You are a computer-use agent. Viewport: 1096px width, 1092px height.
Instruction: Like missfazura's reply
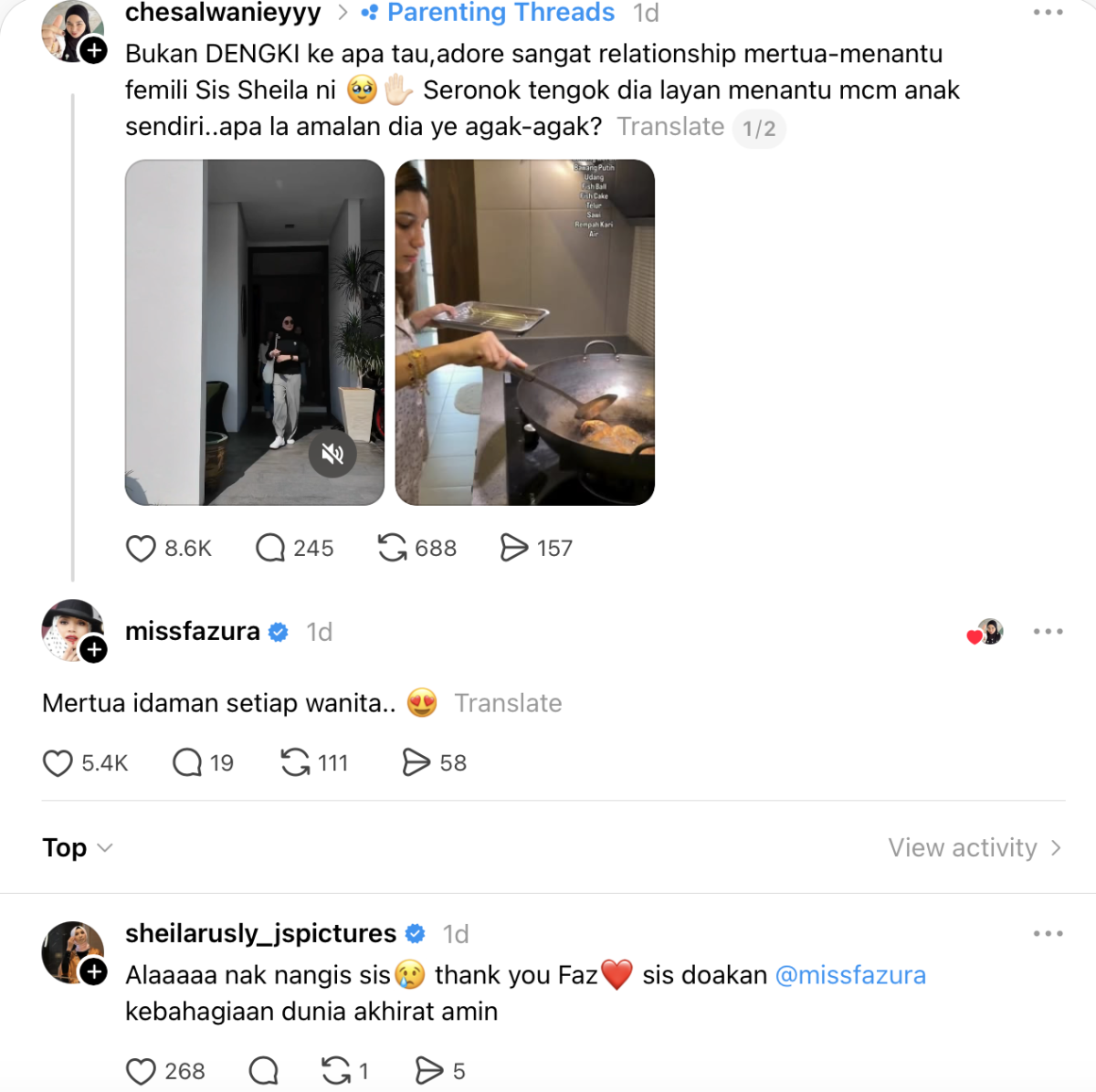click(x=58, y=763)
